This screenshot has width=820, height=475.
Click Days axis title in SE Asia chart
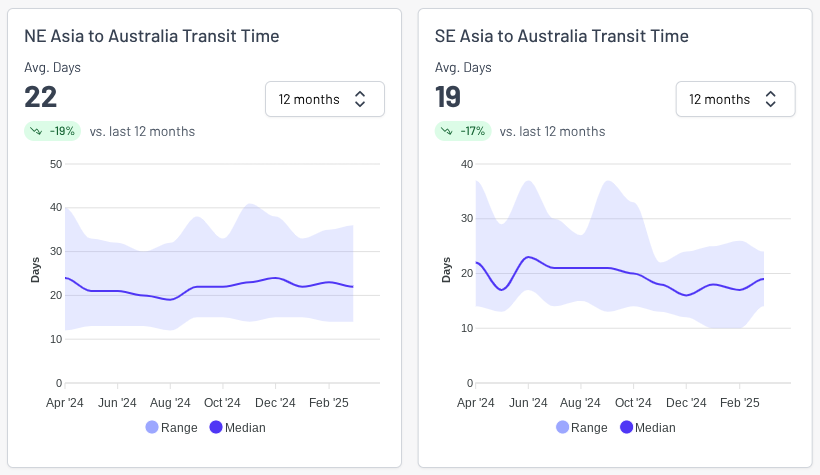click(x=446, y=270)
